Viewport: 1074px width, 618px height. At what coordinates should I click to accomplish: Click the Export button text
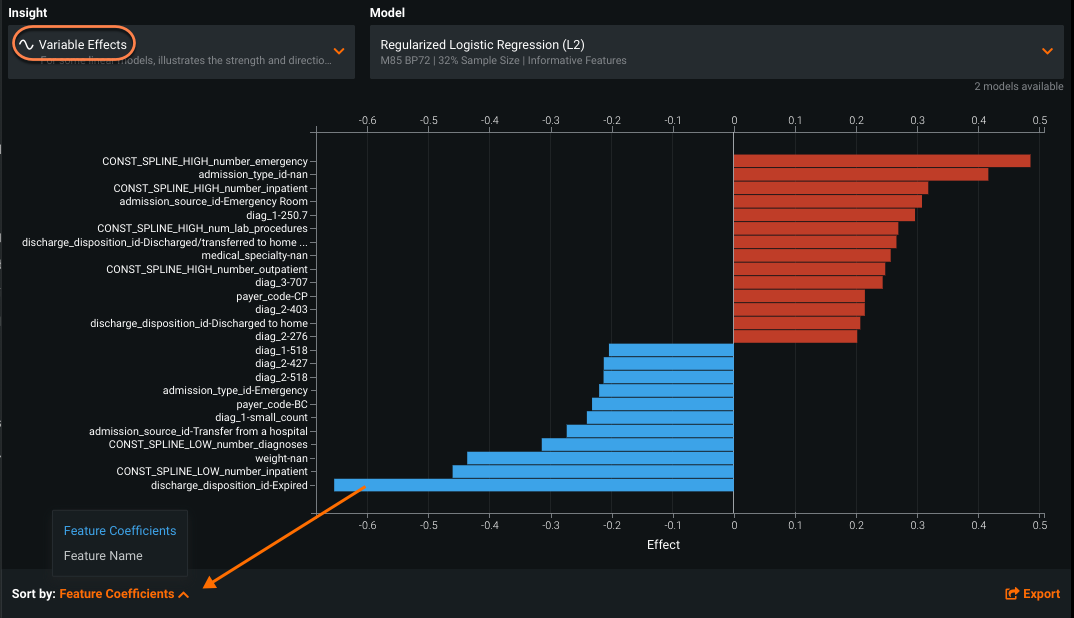[x=1041, y=594]
